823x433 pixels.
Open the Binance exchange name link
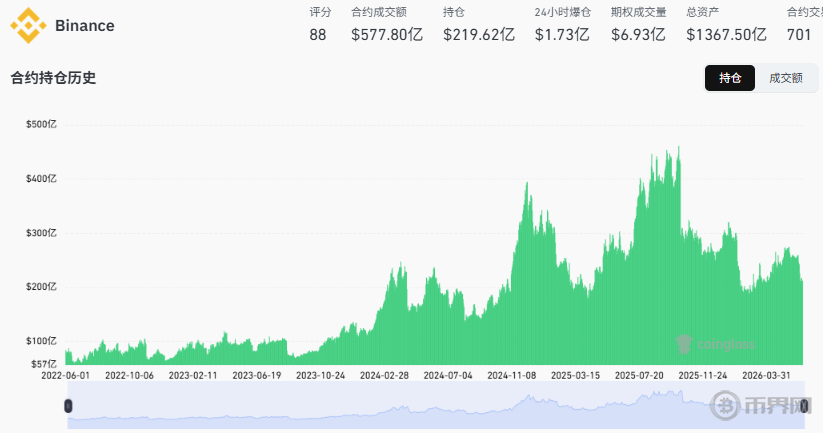click(x=85, y=26)
